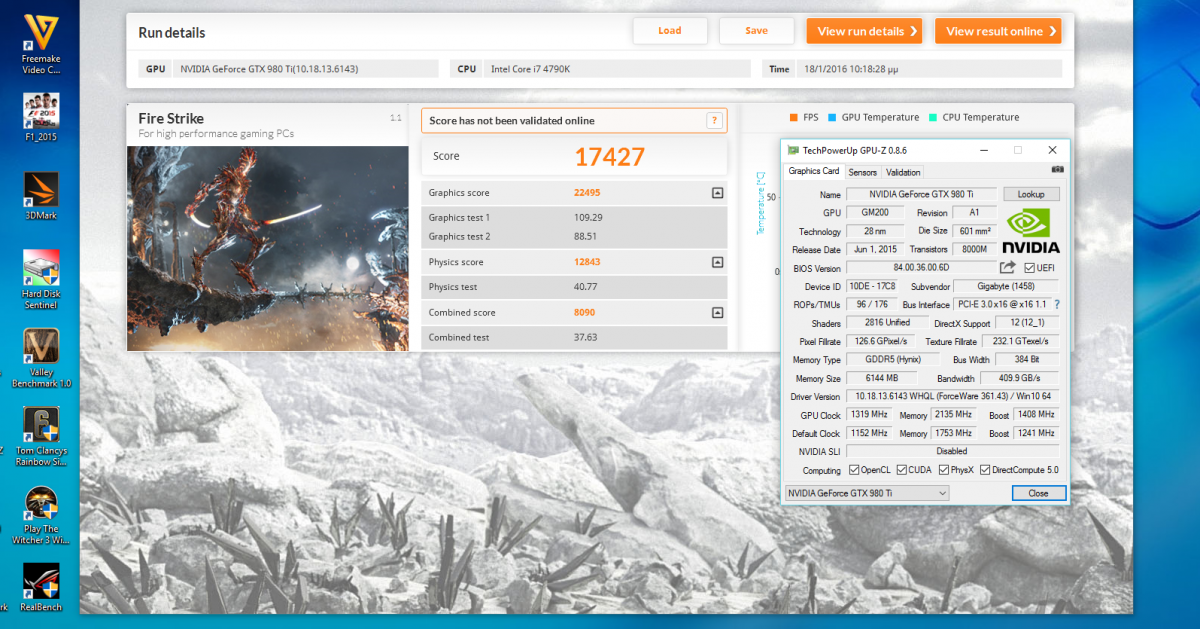This screenshot has width=1200, height=629.
Task: Click the Load button
Action: (x=670, y=31)
